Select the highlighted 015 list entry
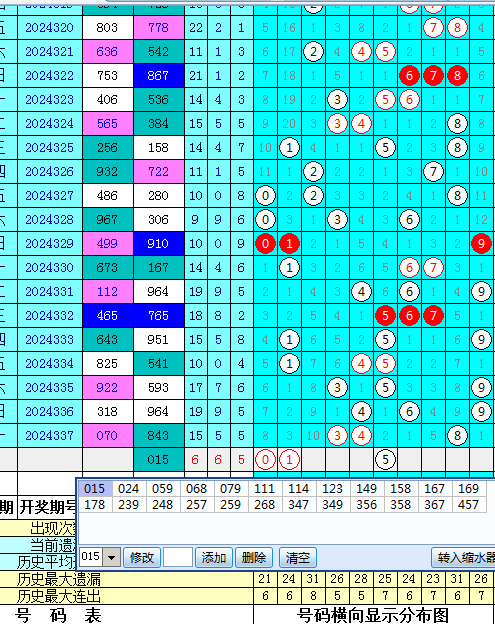 coord(94,488)
